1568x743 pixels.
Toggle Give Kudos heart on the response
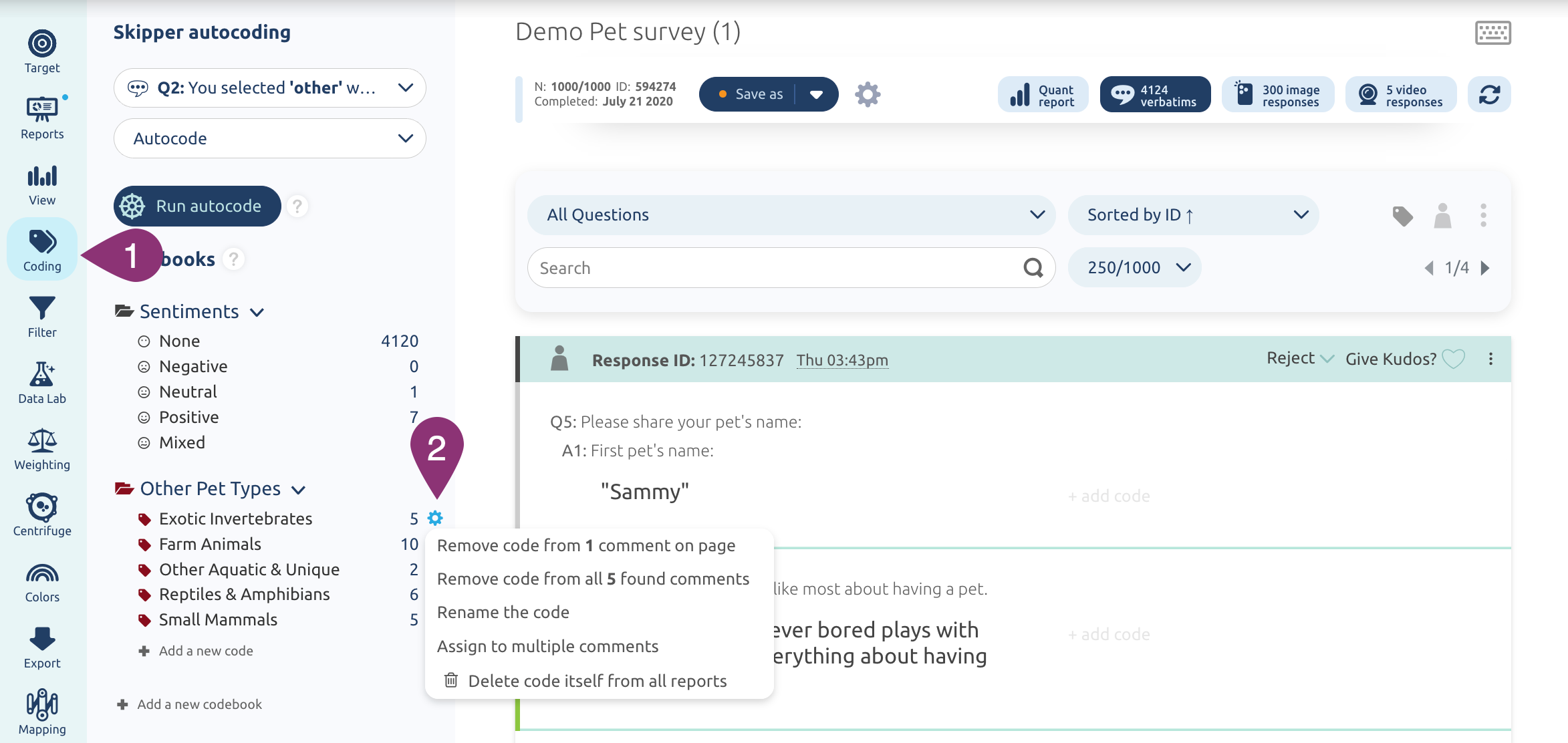(1454, 359)
